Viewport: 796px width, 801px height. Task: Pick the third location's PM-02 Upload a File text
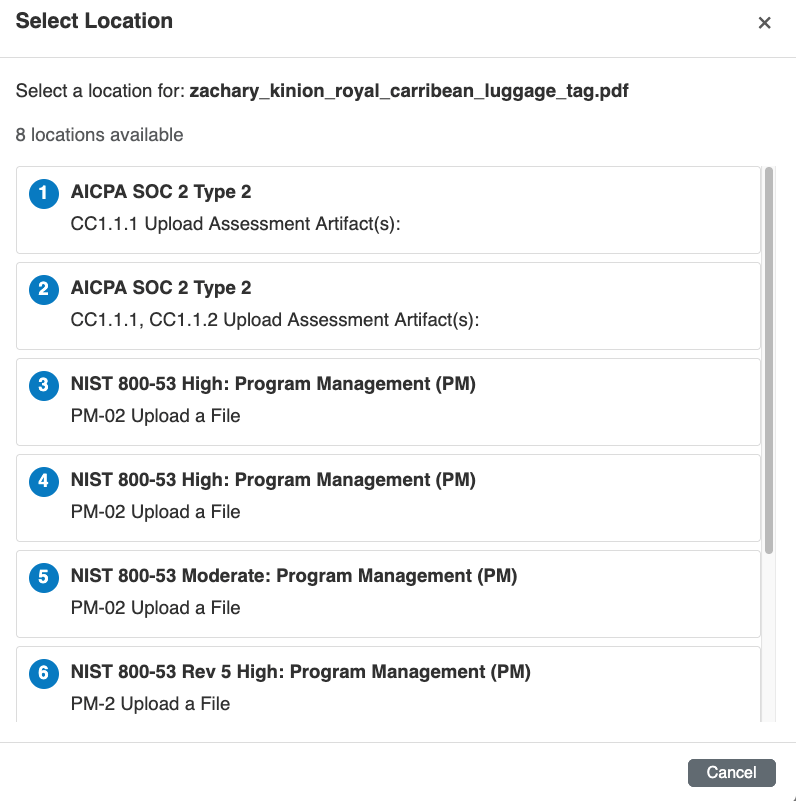pos(155,416)
